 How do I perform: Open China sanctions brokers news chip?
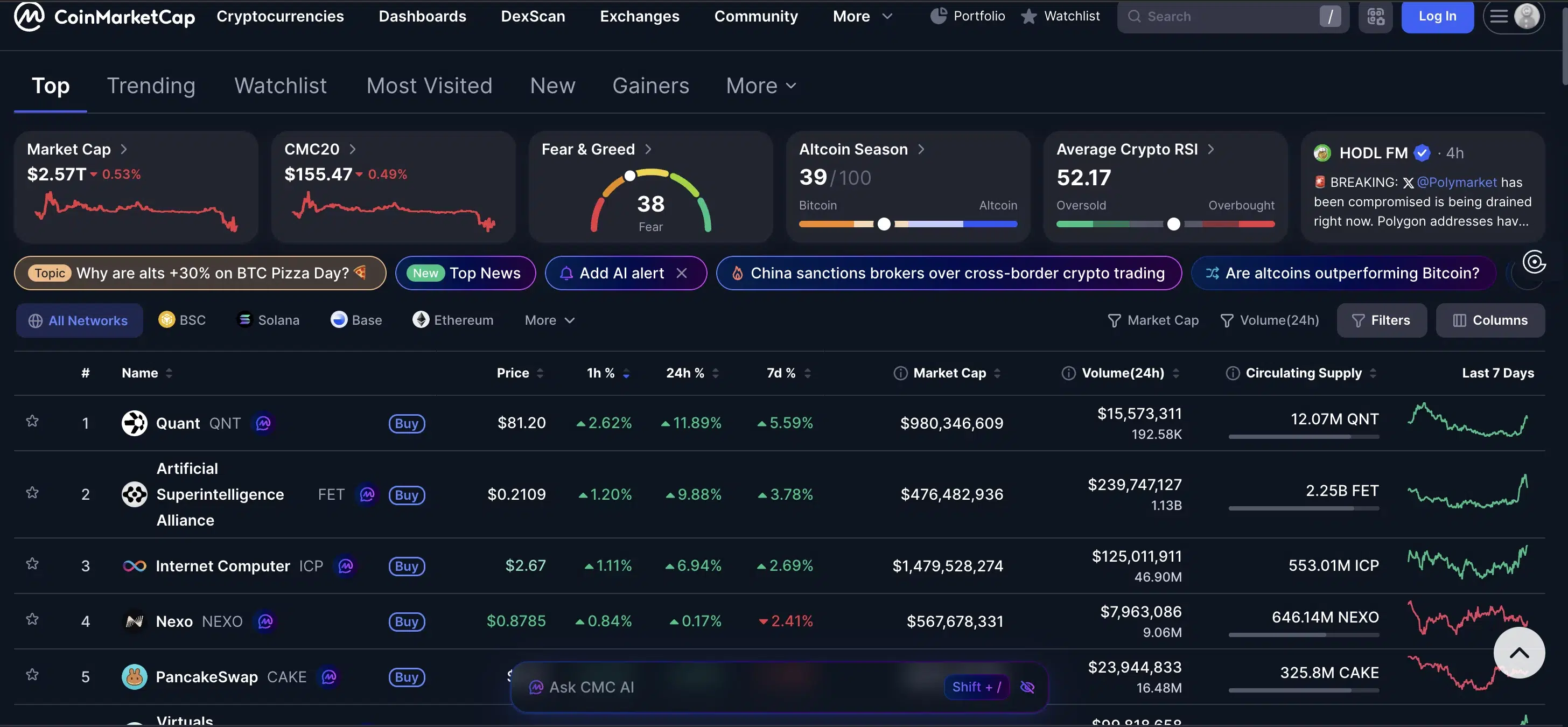click(x=949, y=274)
